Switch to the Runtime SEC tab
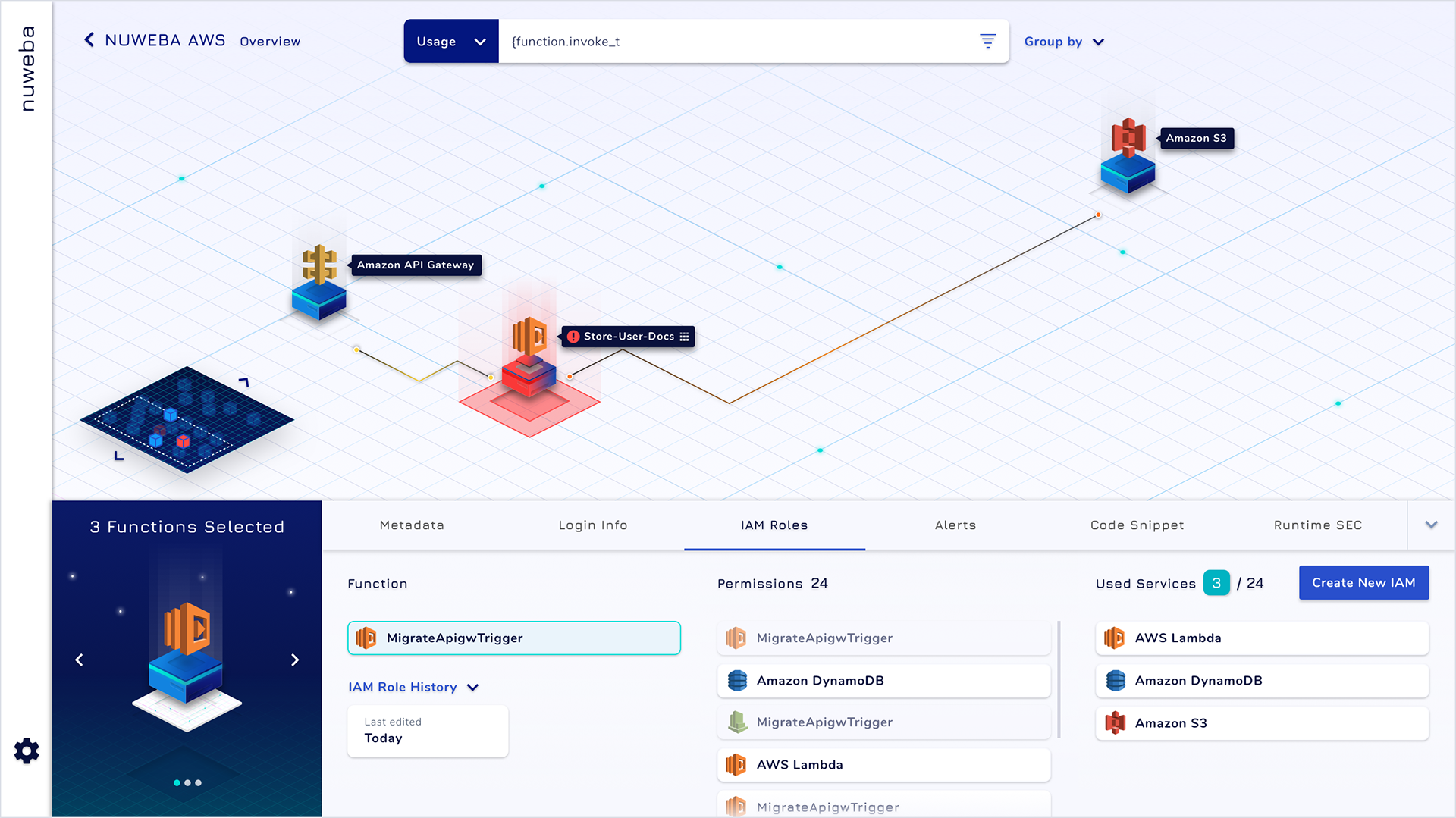This screenshot has width=1456, height=818. point(1318,525)
